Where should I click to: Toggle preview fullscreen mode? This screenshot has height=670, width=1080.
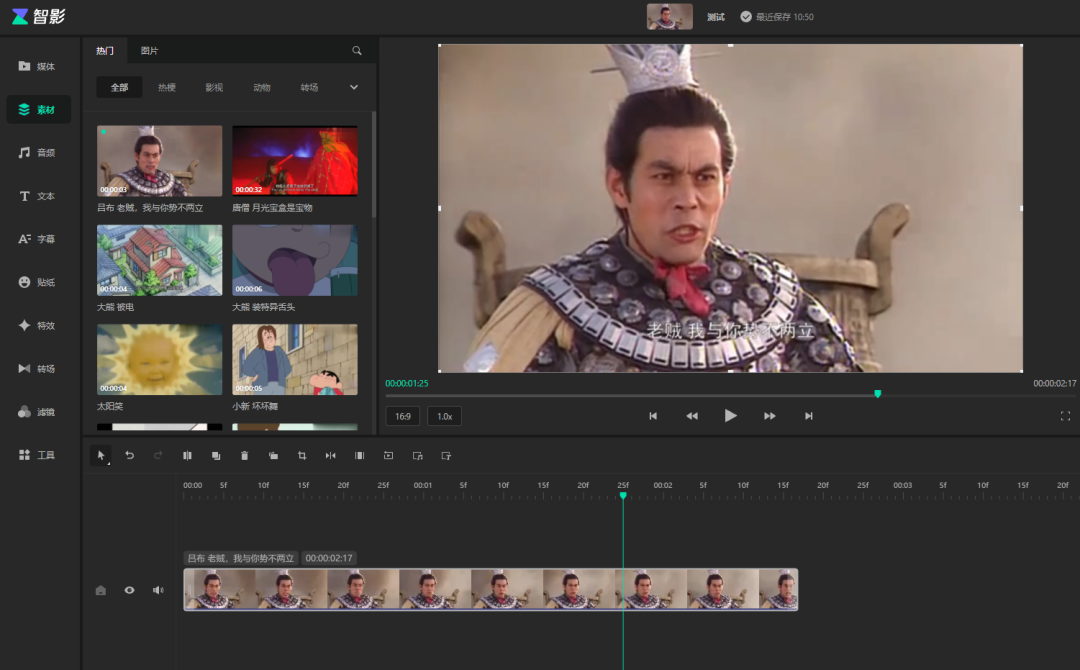[x=1065, y=416]
